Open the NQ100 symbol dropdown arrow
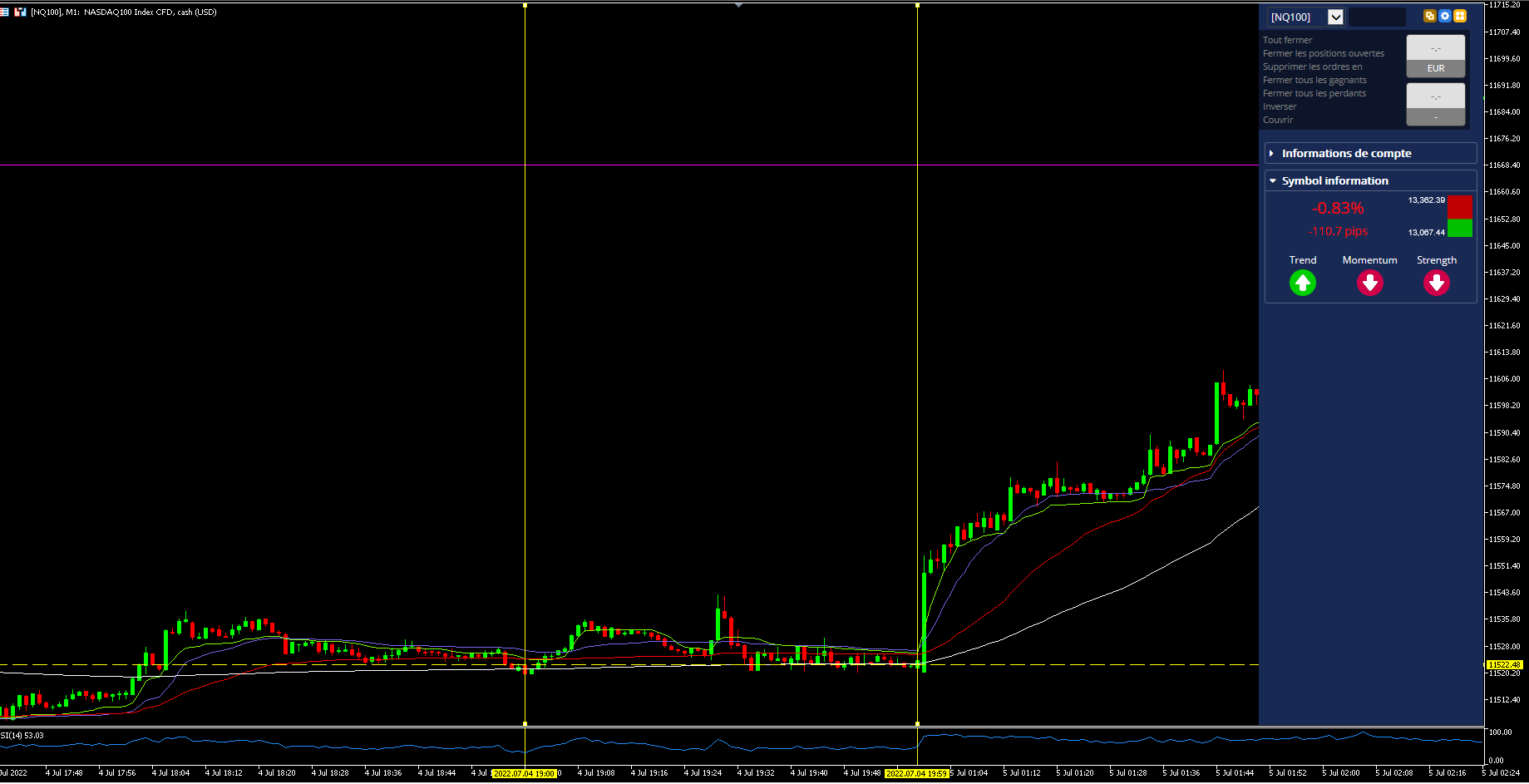This screenshot has width=1529, height=784. [1335, 17]
